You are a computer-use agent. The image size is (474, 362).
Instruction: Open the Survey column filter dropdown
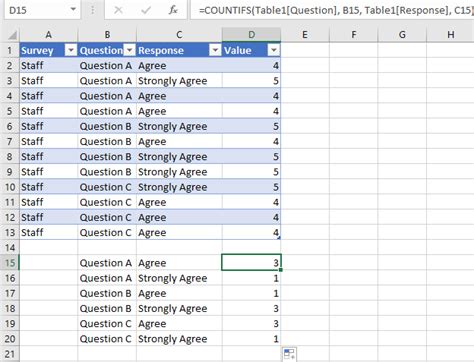coord(71,50)
